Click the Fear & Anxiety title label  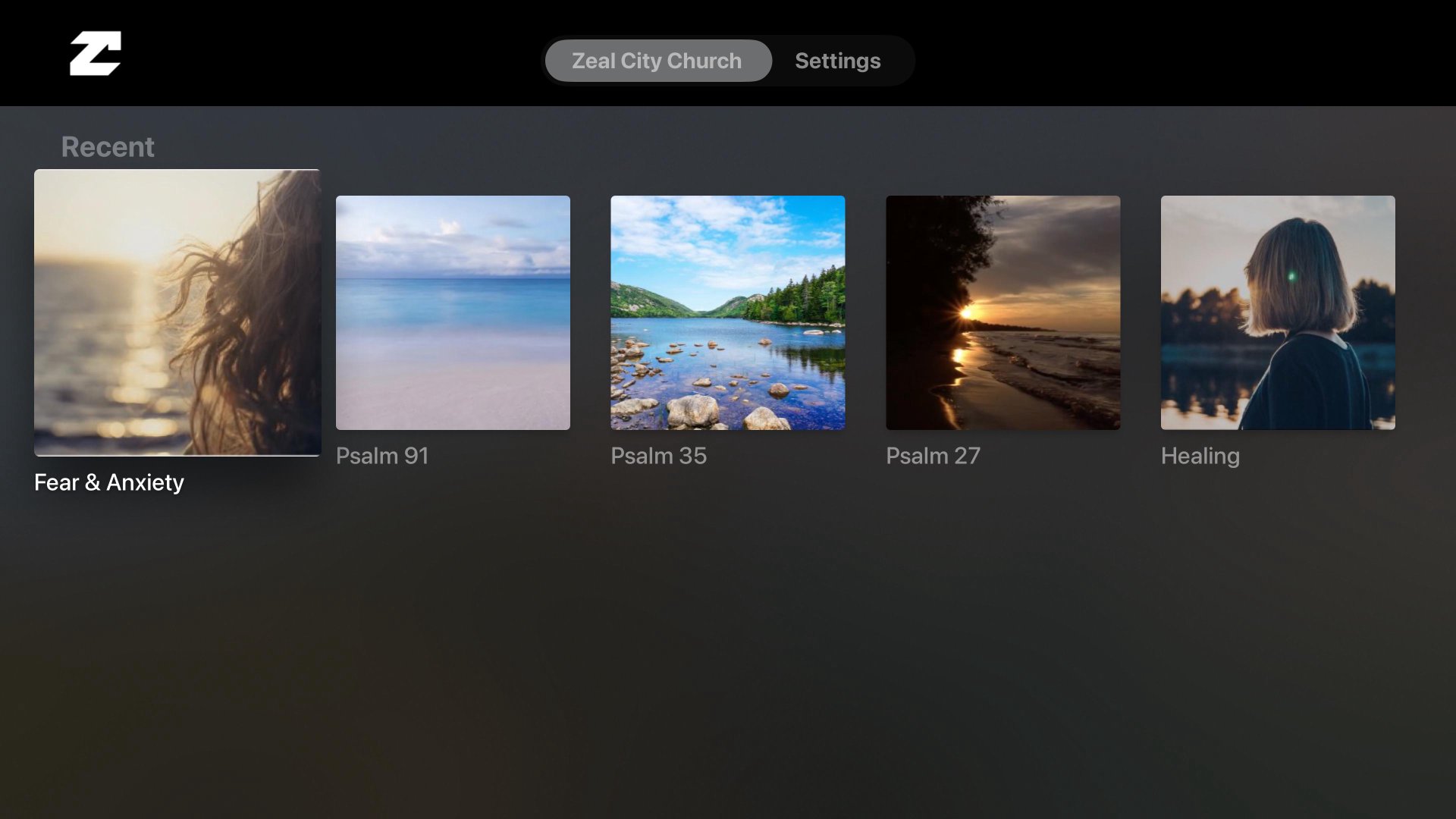click(x=109, y=482)
